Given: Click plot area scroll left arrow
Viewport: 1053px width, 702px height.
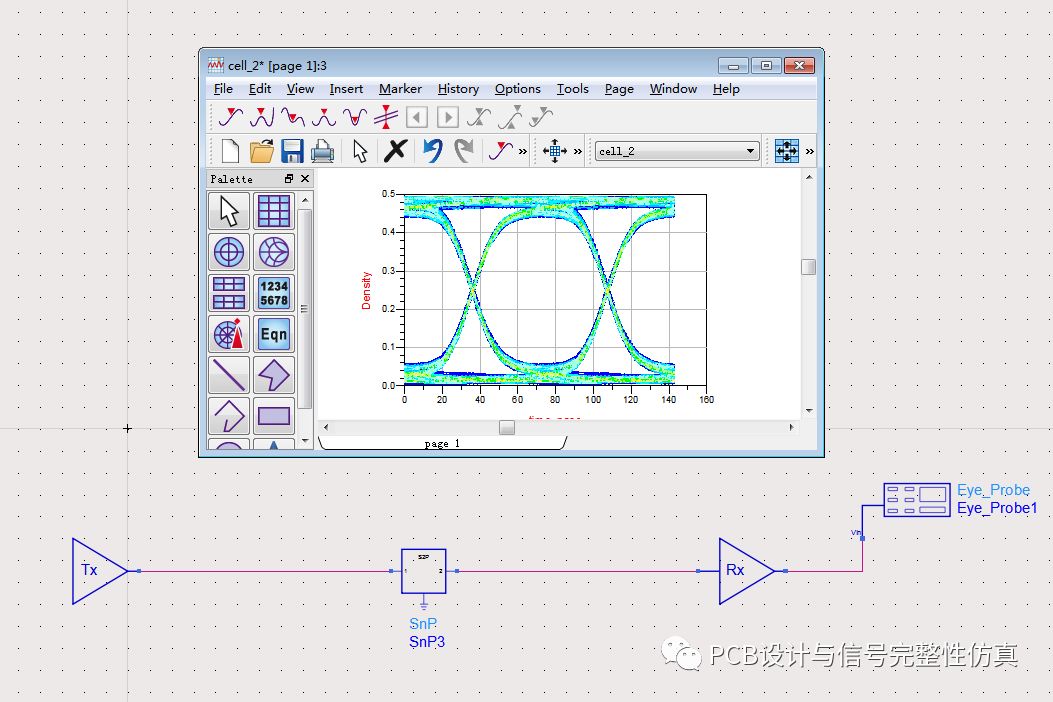Looking at the screenshot, I should 326,427.
